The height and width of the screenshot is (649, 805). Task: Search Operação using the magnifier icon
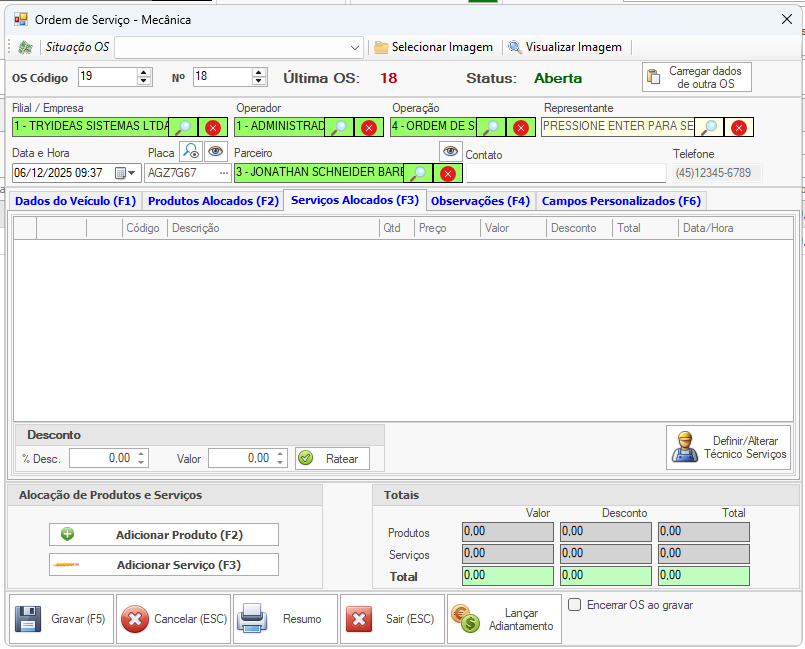coord(490,127)
